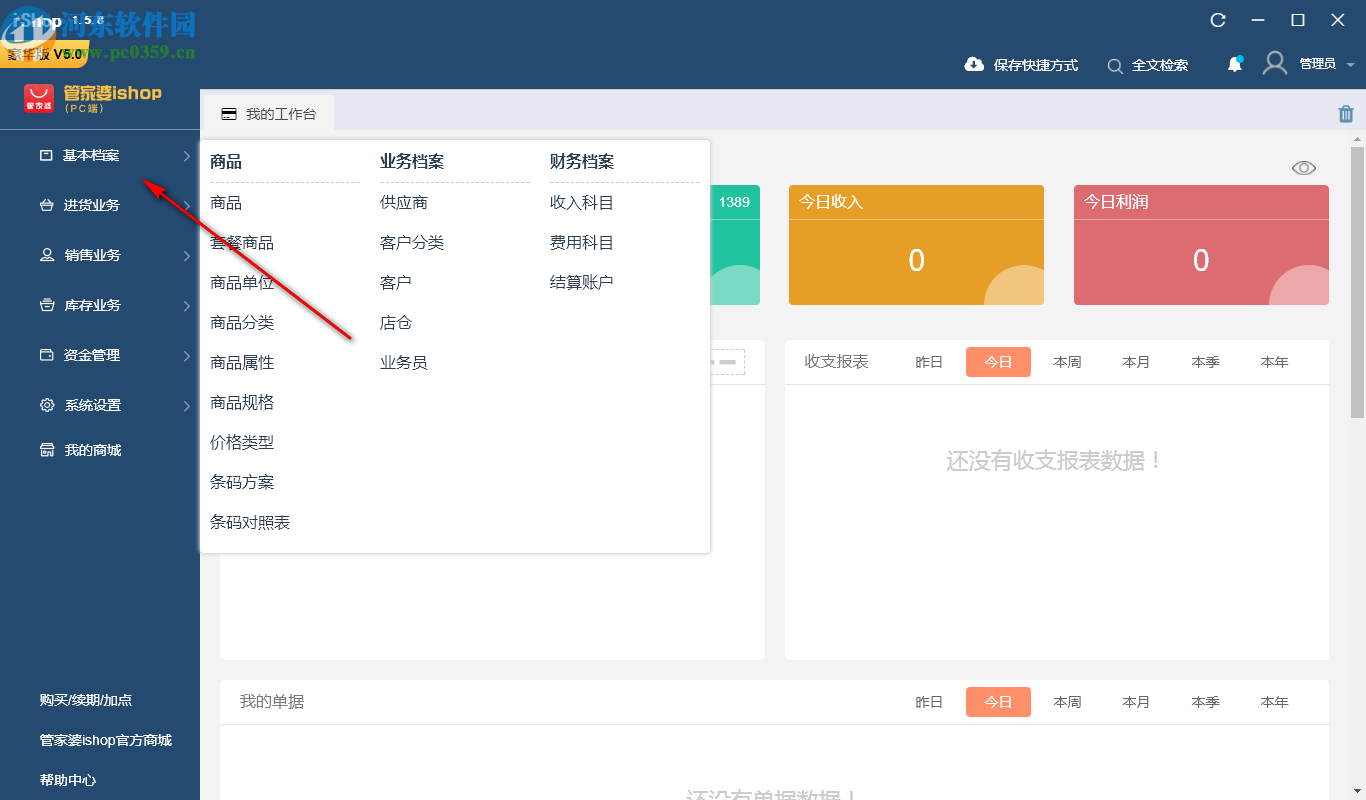Click 保存快捷方式 in the top bar
1366x800 pixels.
point(1020,64)
